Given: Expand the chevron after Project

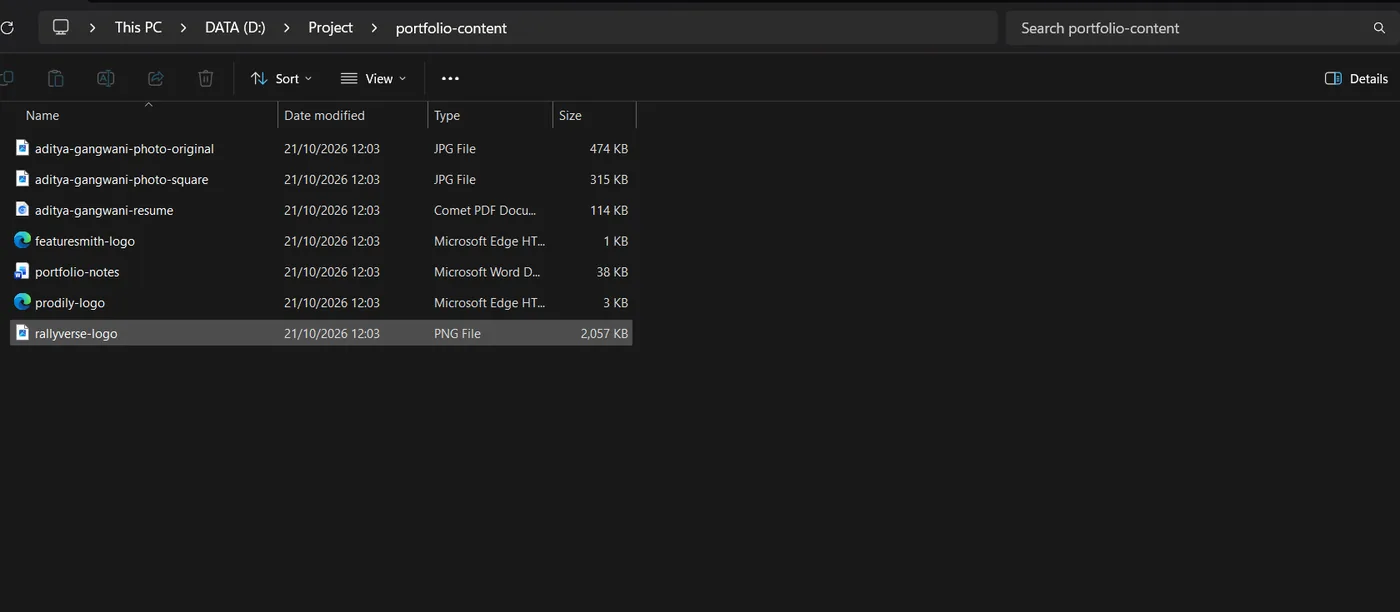Looking at the screenshot, I should tap(374, 28).
